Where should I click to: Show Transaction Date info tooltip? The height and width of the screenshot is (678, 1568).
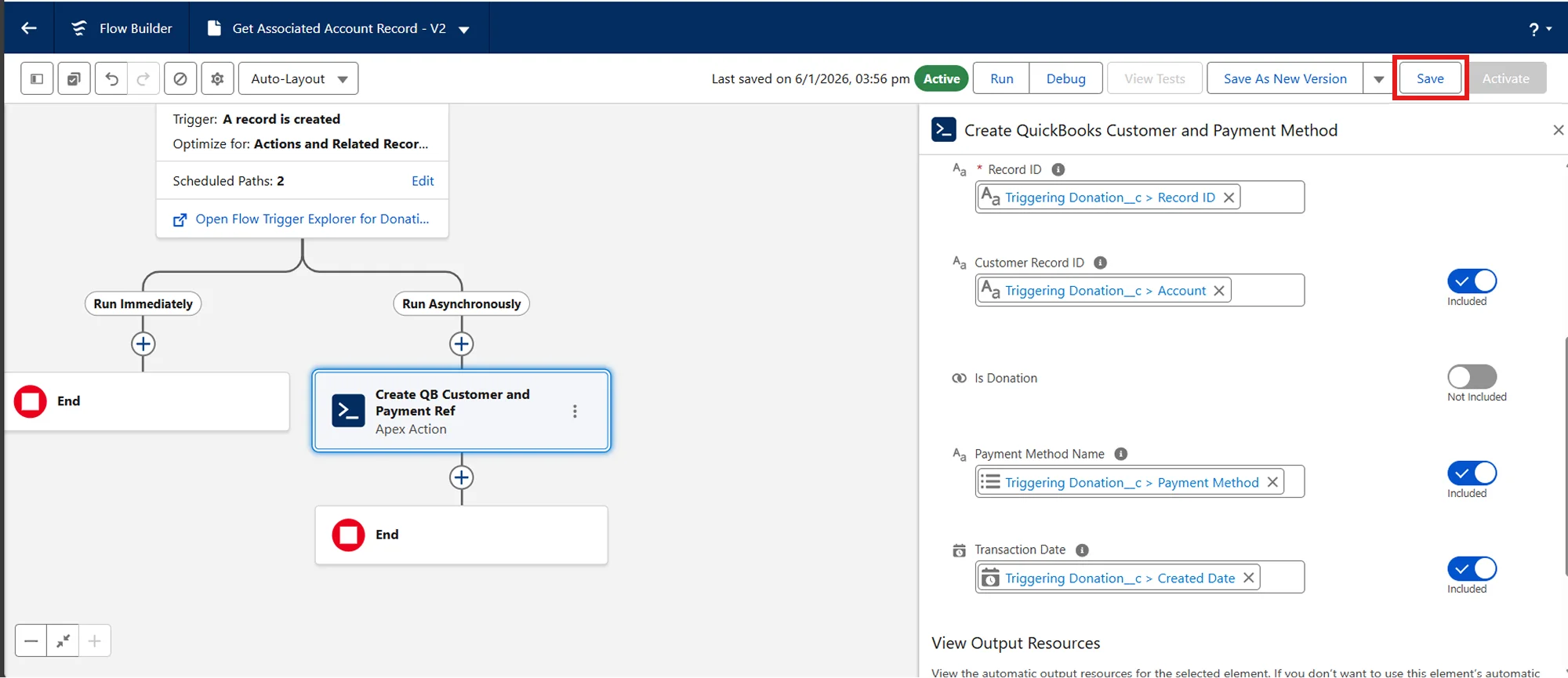coord(1082,550)
